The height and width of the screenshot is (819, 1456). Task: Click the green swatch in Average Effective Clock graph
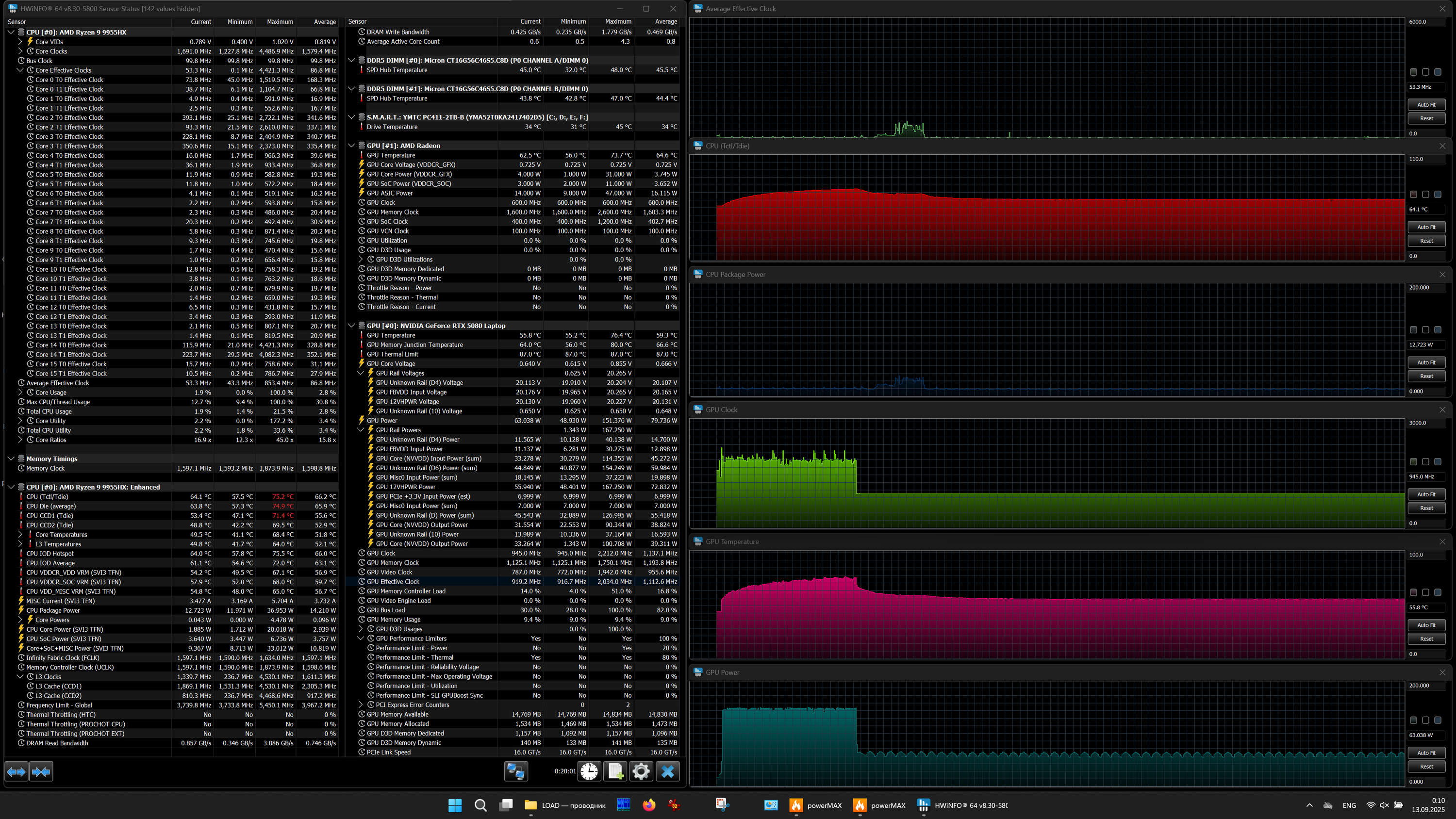(1413, 72)
